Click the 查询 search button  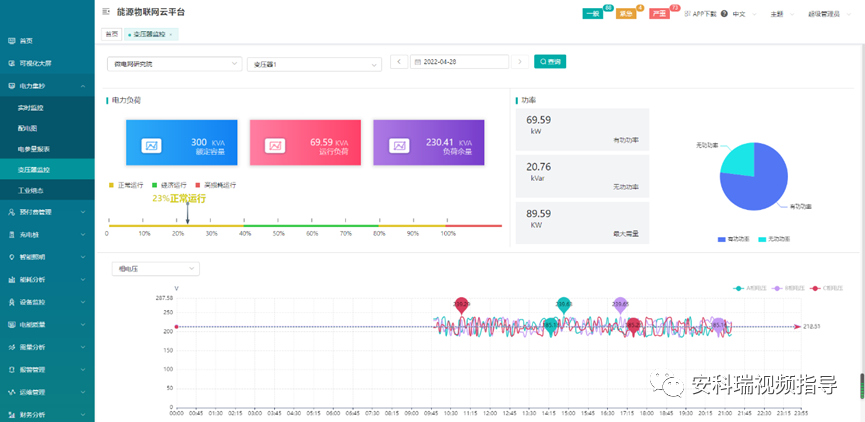click(x=550, y=62)
